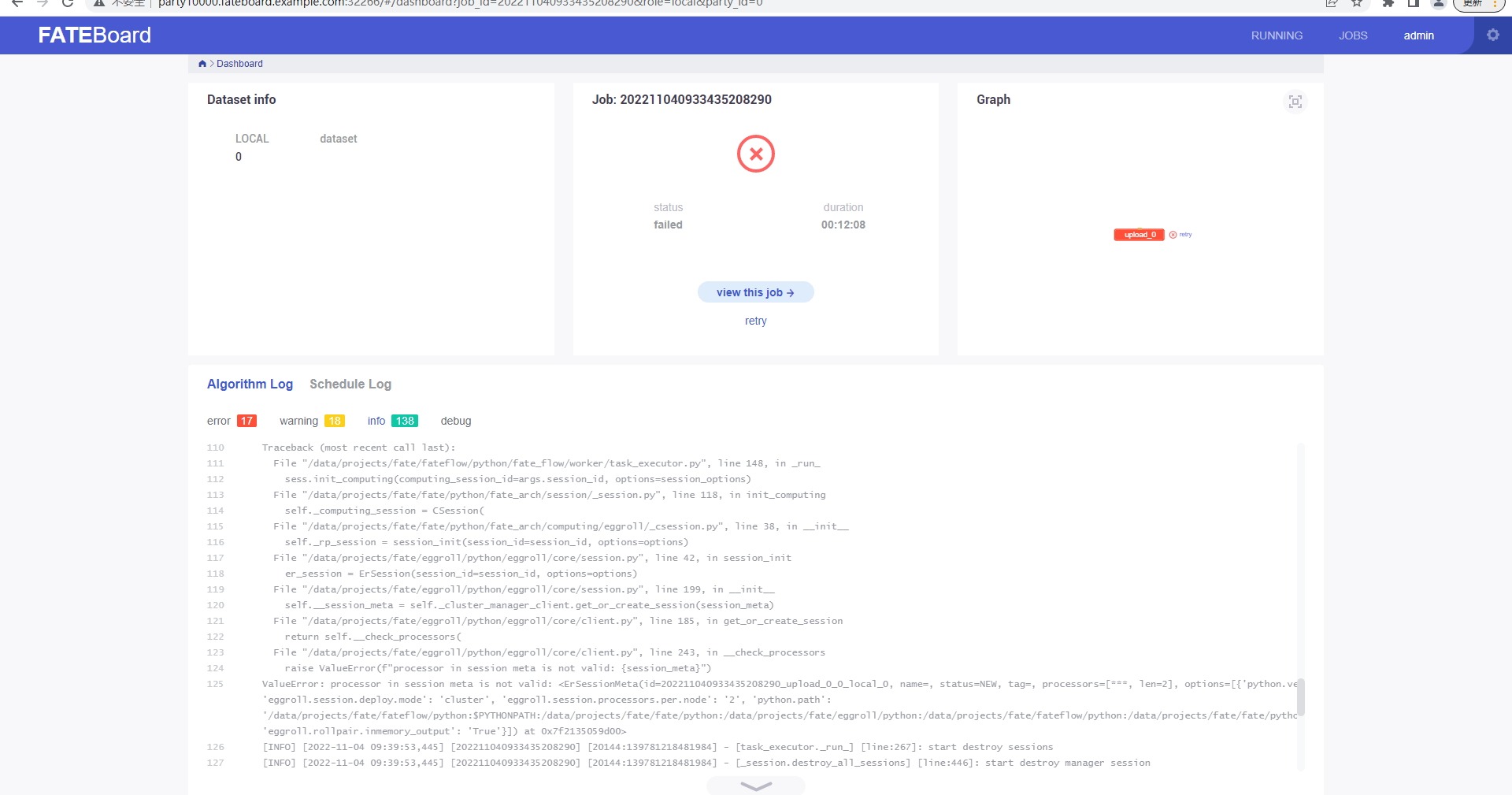Viewport: 1512px width, 795px height.
Task: Open the browser three-dot menu
Action: 1499,3
